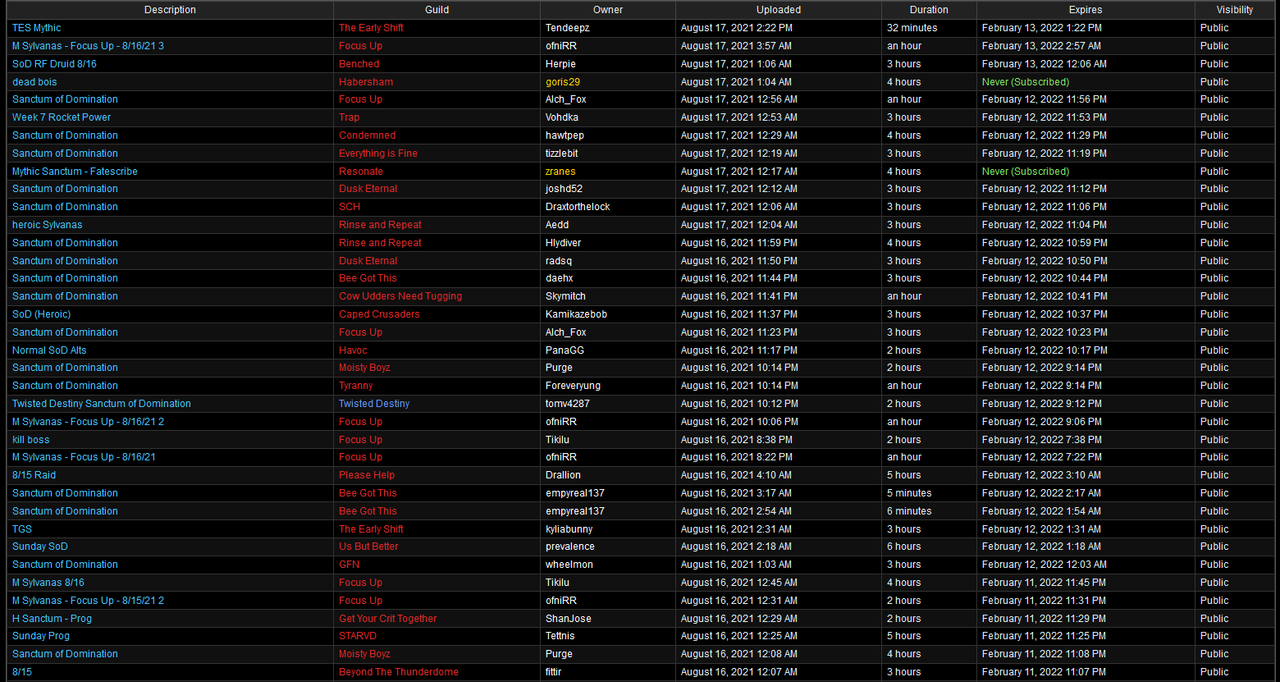This screenshot has width=1280, height=682.
Task: Open the dead bois report
Action: (34, 82)
